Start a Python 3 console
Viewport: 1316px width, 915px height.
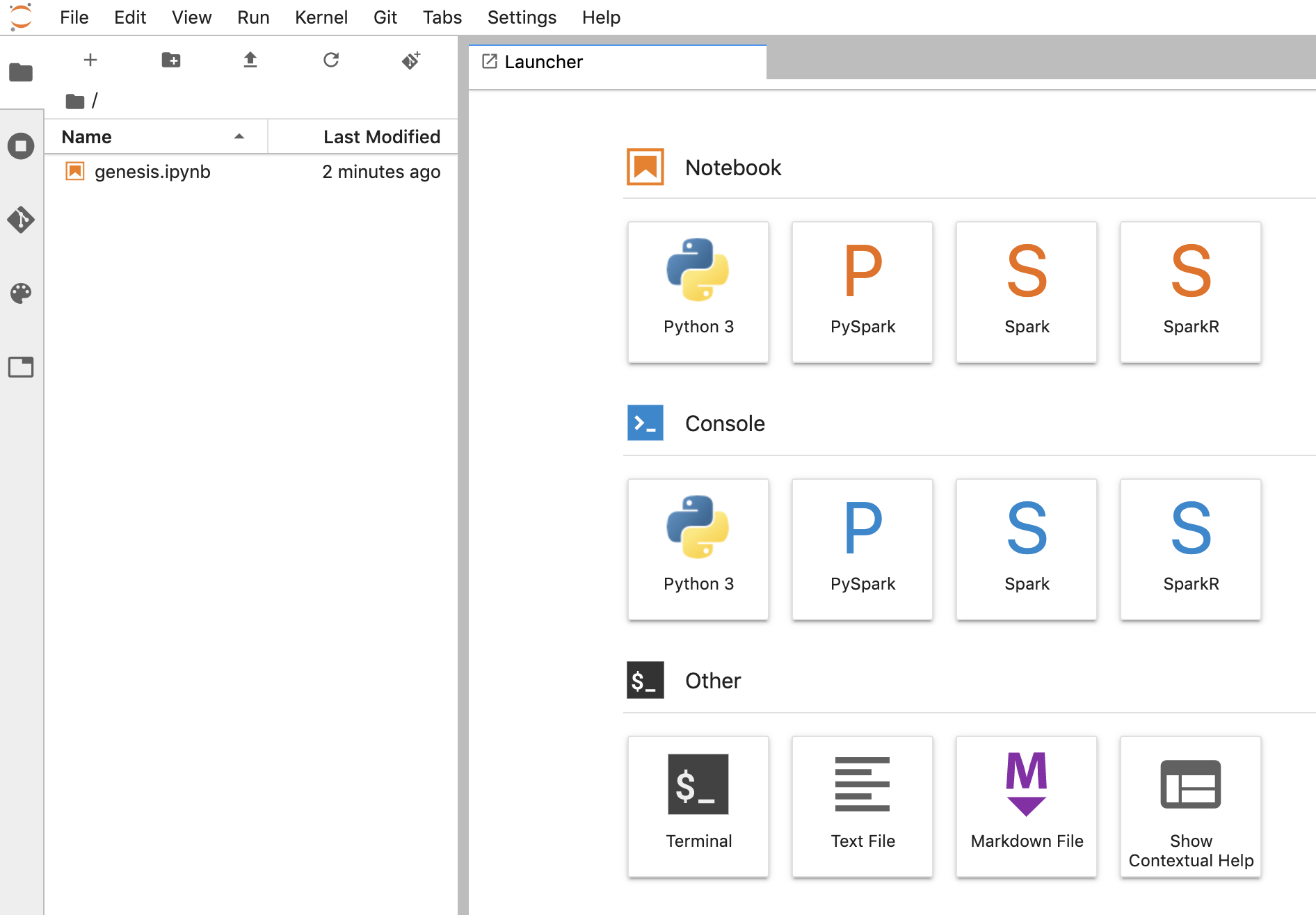(698, 549)
